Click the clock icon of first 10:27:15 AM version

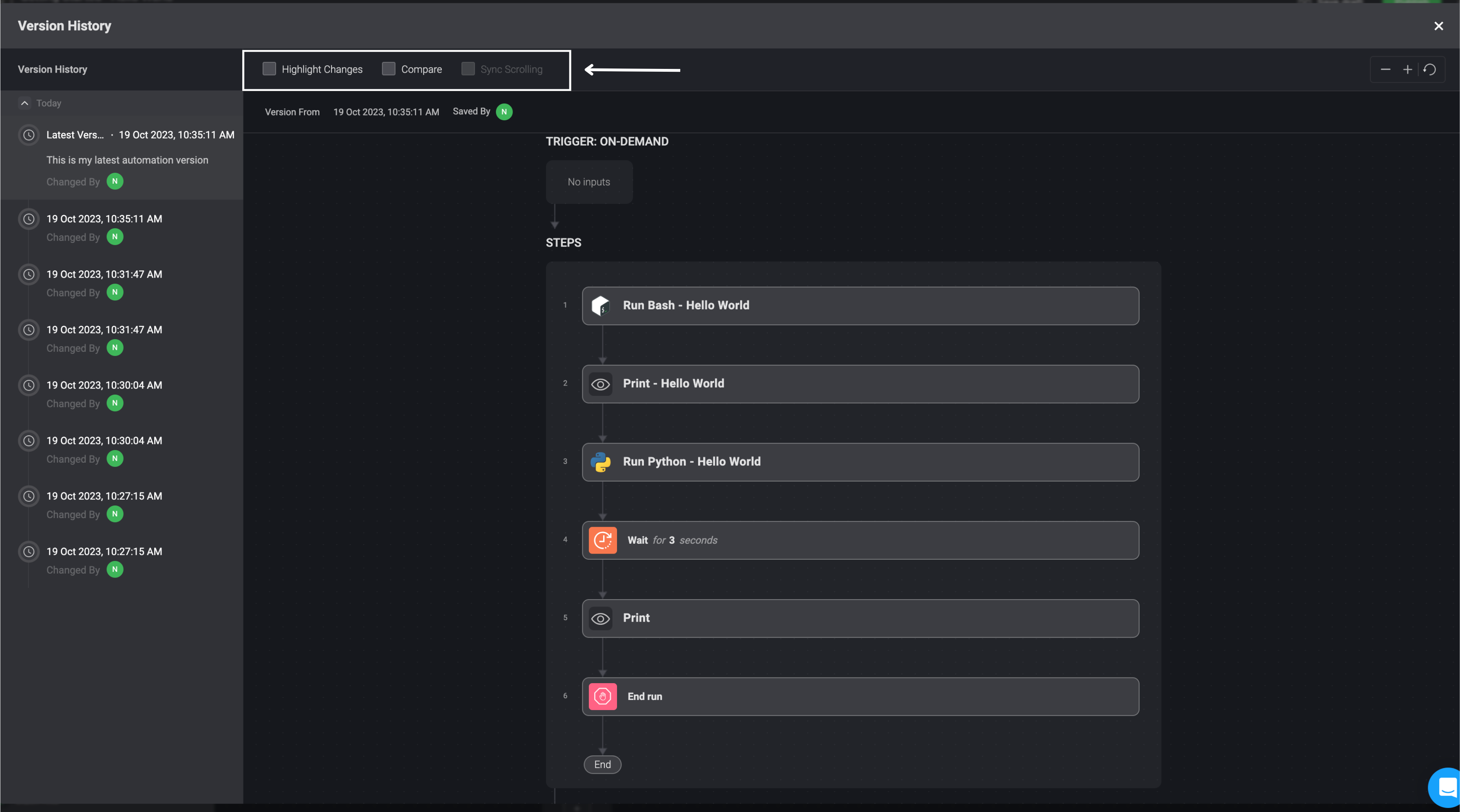tap(28, 496)
